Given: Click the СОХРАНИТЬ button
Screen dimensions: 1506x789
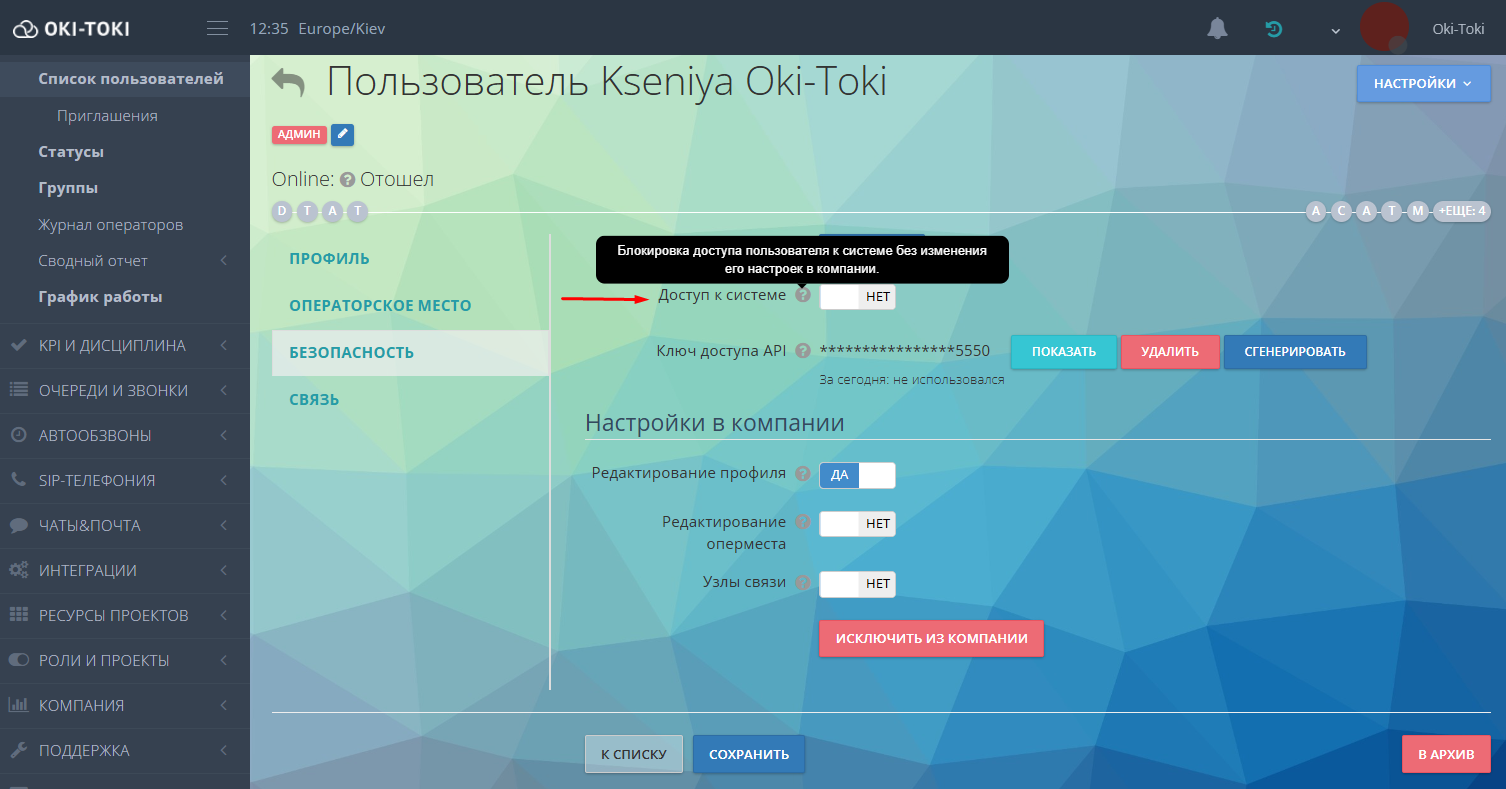Looking at the screenshot, I should point(749,755).
